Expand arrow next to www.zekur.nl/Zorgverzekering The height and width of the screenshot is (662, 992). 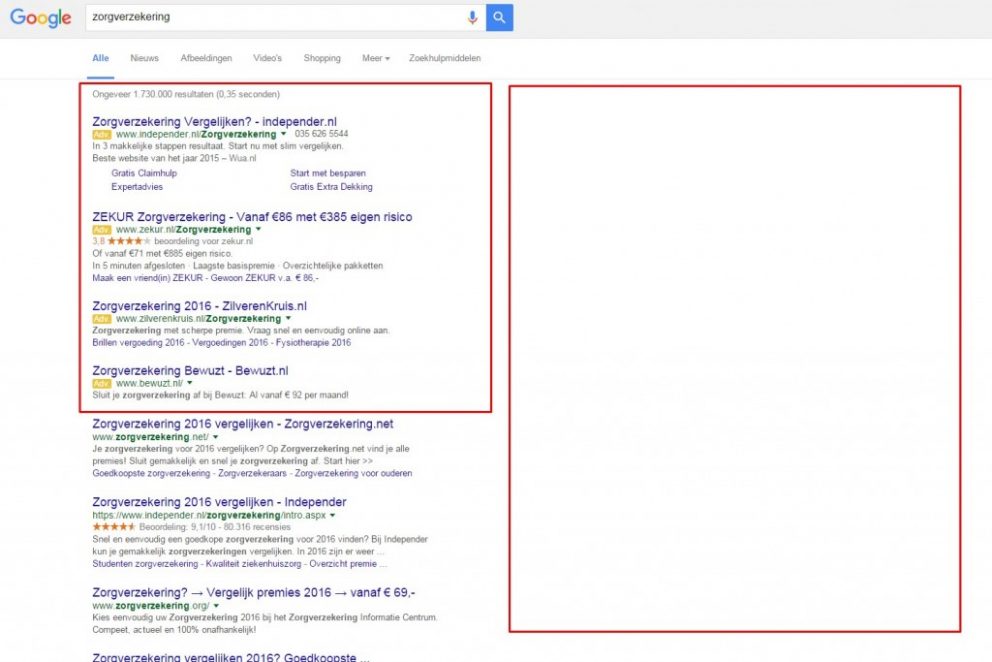(258, 229)
